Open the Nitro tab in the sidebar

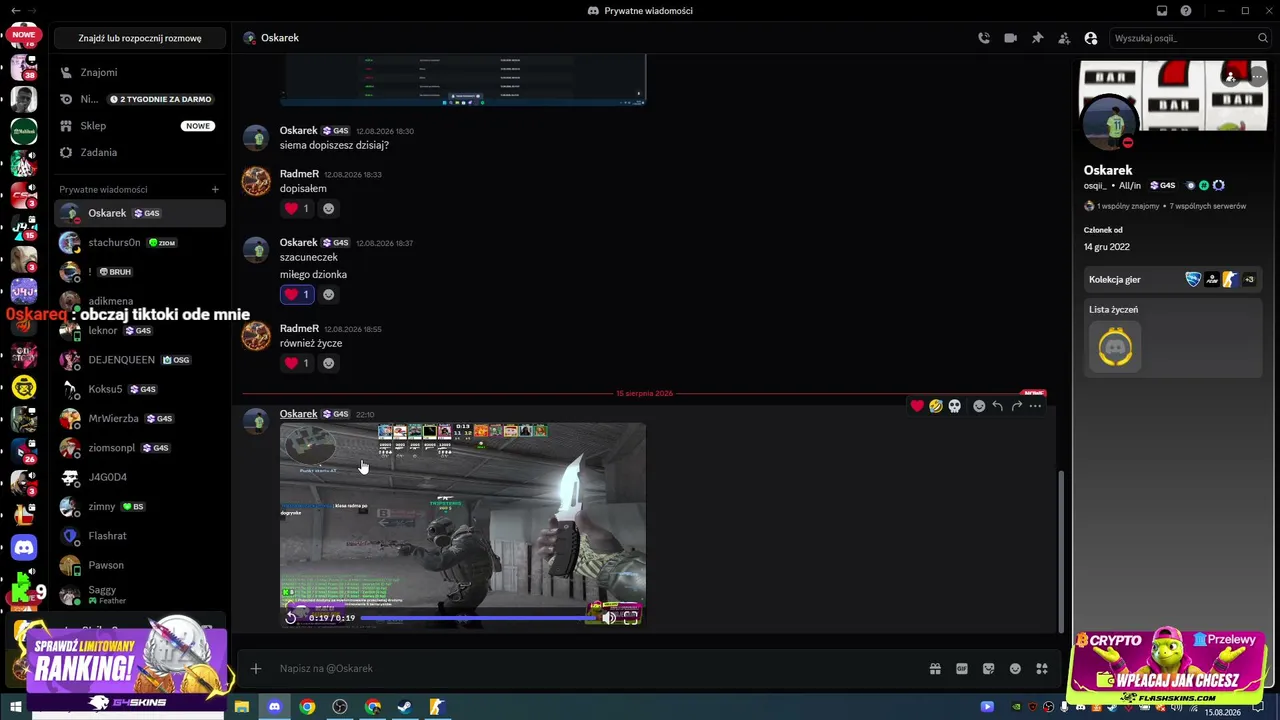tap(140, 99)
